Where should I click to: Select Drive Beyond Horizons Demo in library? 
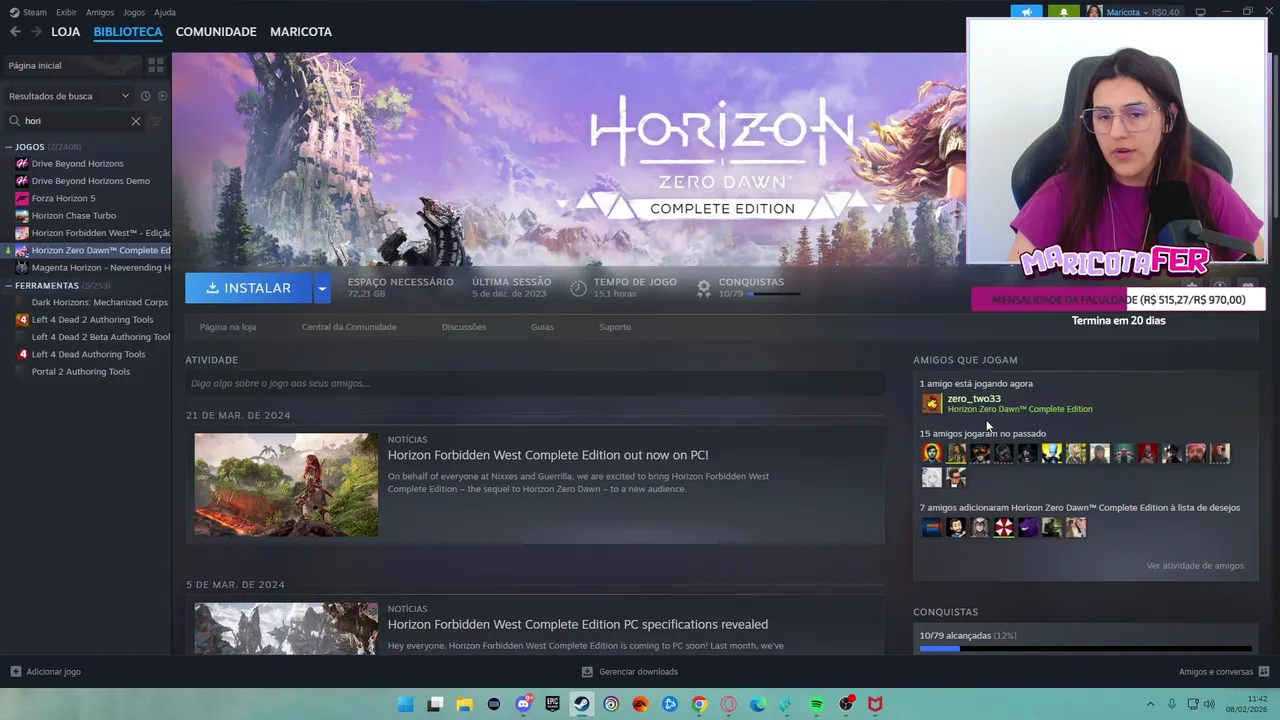pyautogui.click(x=90, y=181)
